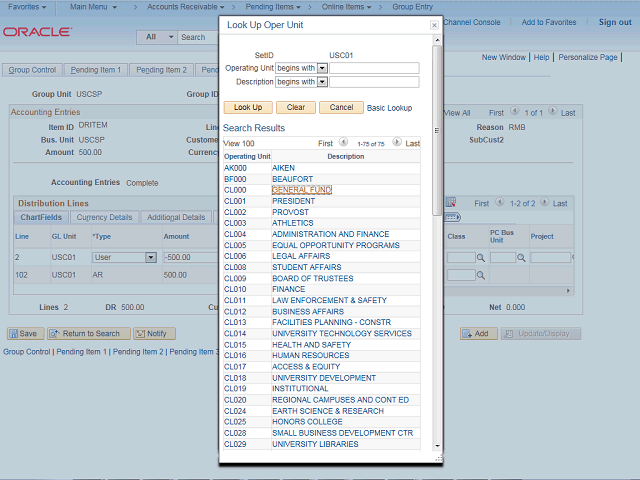
Task: Select operating unit CL005
Action: pos(235,245)
